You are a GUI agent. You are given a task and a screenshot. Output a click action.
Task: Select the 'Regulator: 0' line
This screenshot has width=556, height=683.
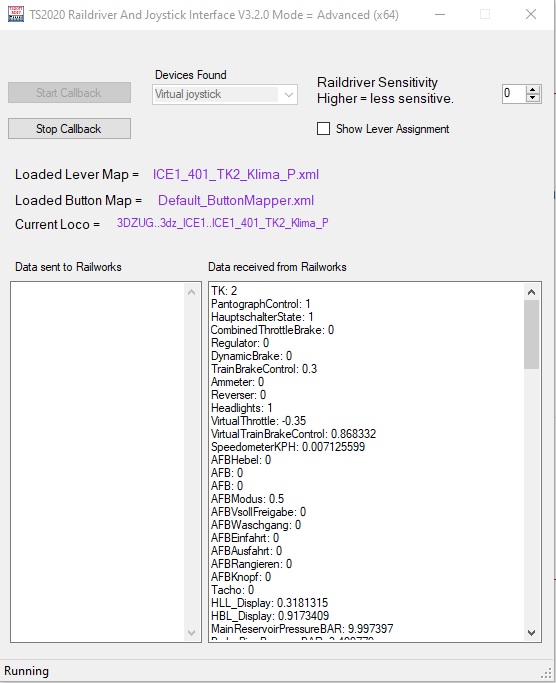(x=240, y=343)
